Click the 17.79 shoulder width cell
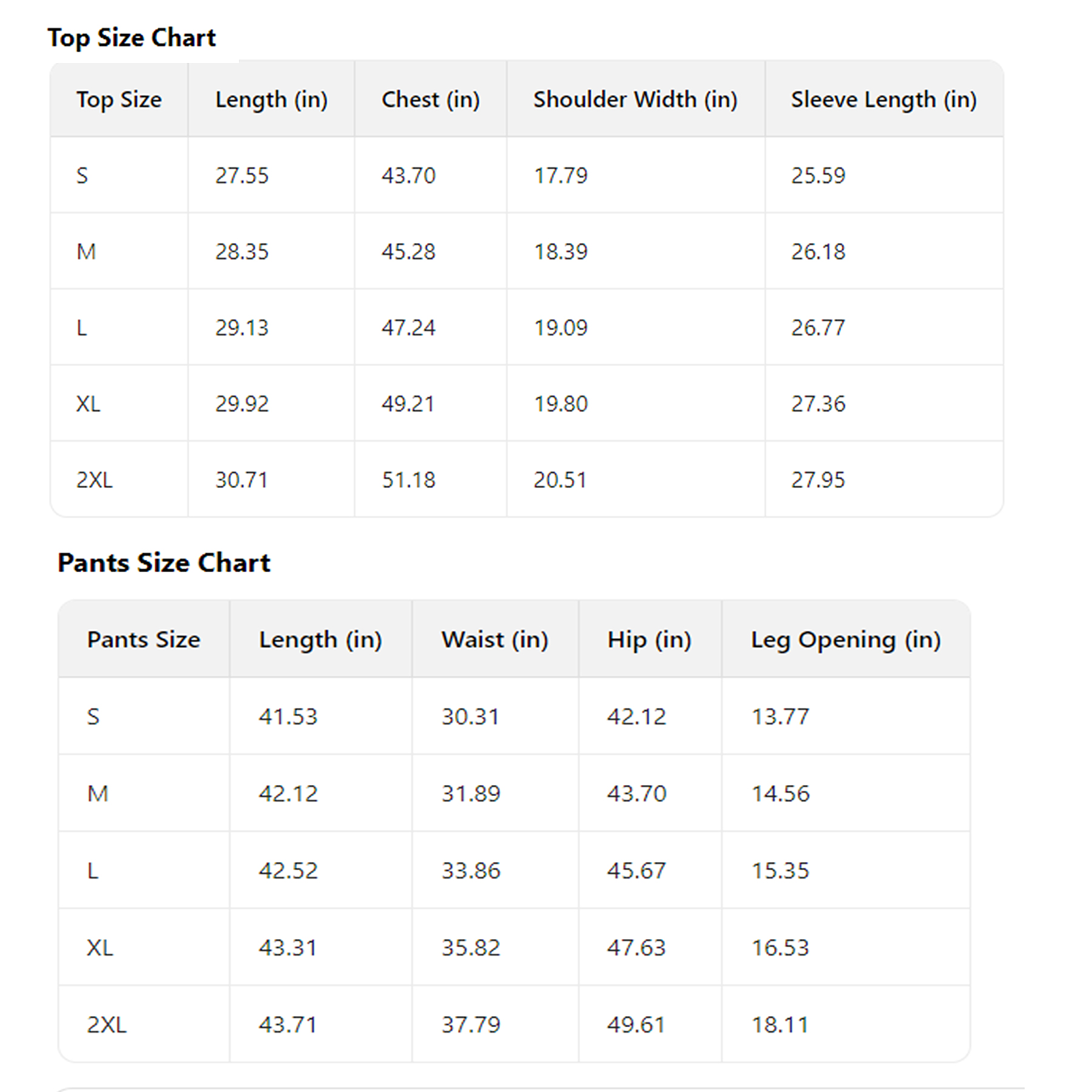Screen dimensions: 1092x1092 point(561,175)
